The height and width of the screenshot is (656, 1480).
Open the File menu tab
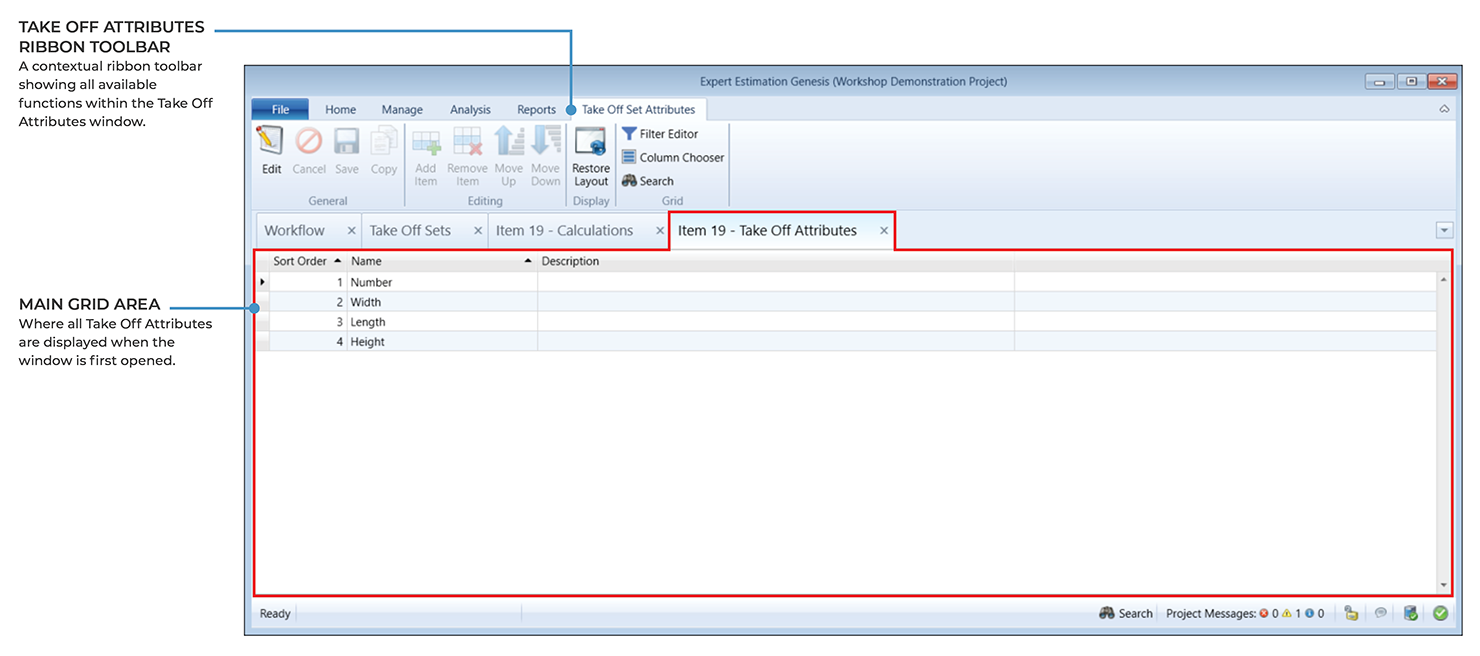point(280,110)
